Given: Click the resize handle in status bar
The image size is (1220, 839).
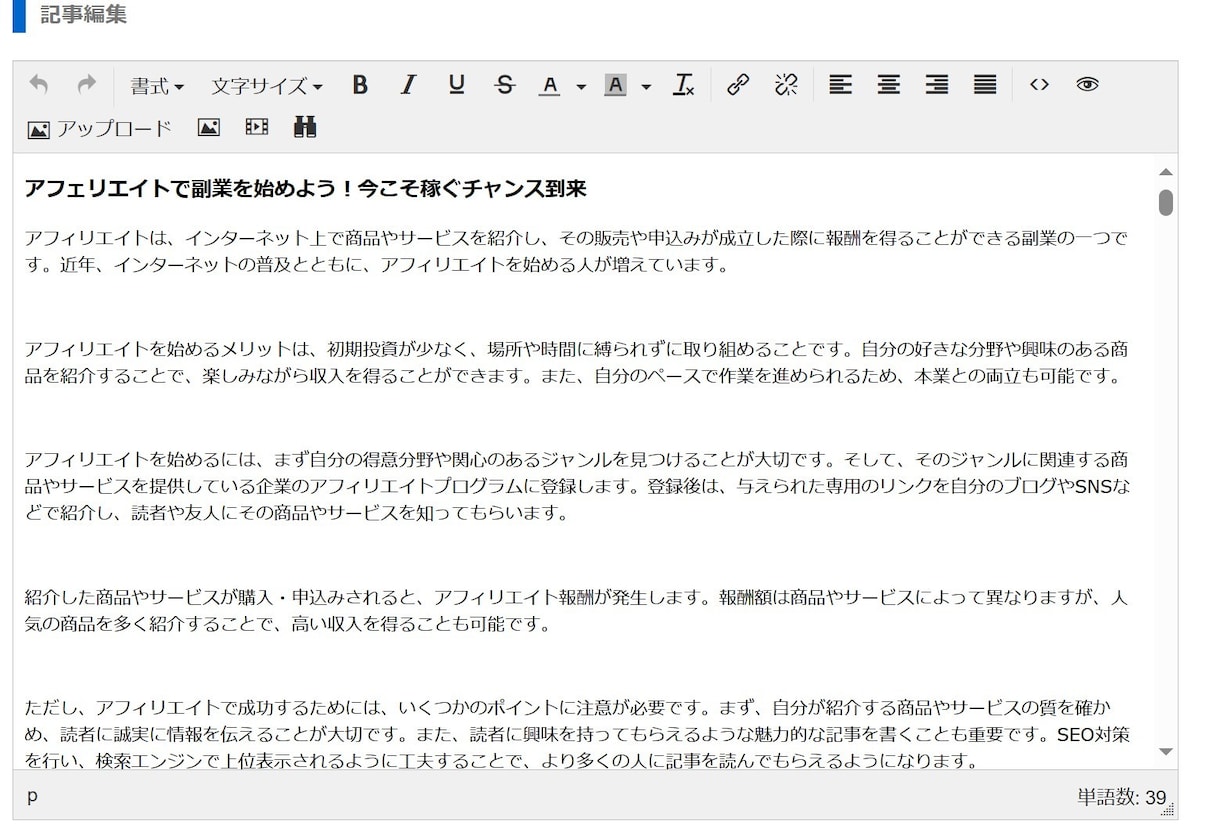Looking at the screenshot, I should pos(1168,810).
